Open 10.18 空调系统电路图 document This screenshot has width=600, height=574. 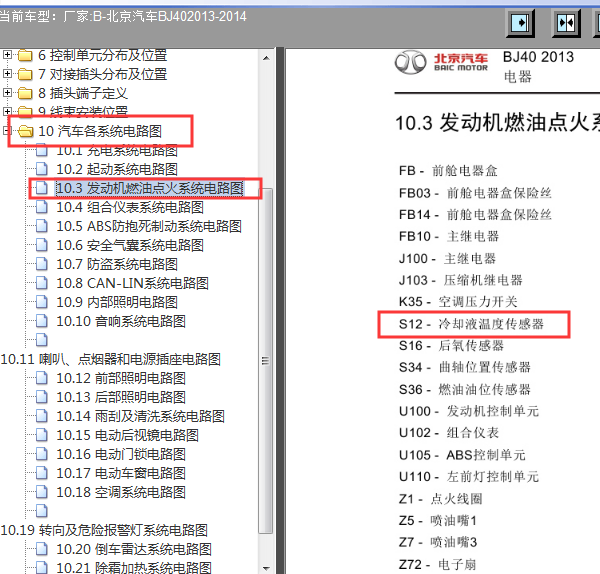coord(121,492)
